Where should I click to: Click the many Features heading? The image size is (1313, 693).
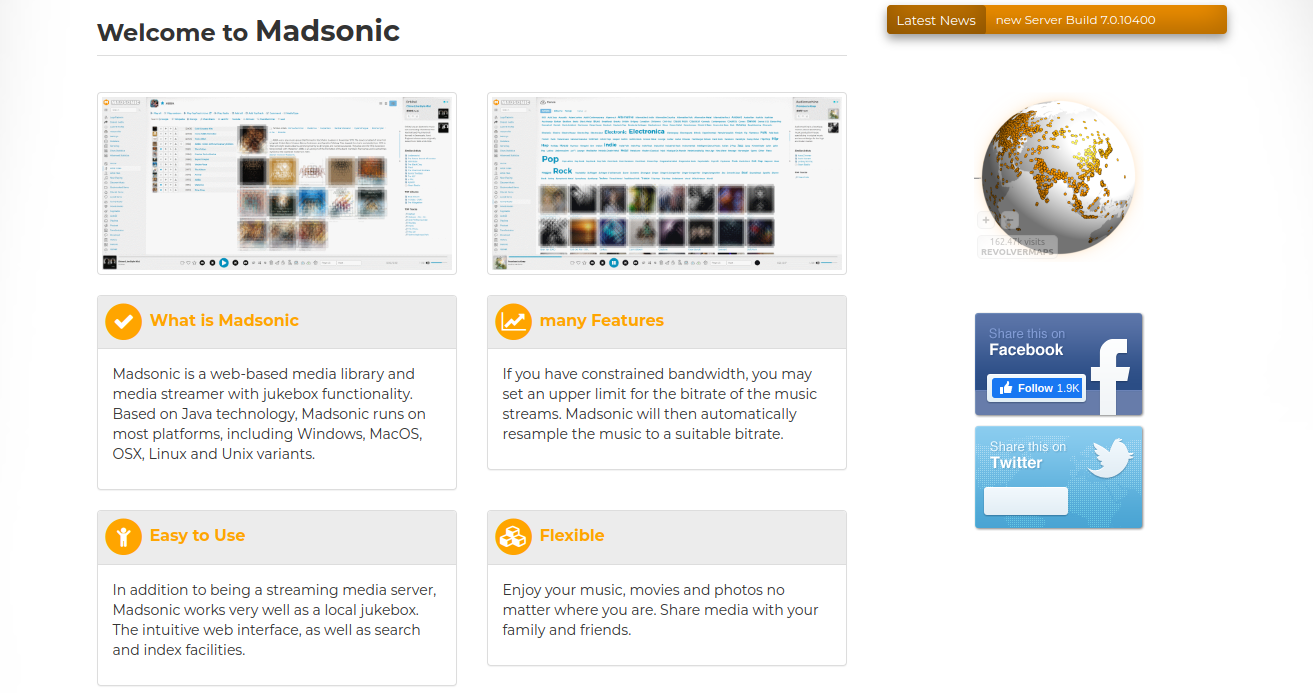[x=602, y=321]
